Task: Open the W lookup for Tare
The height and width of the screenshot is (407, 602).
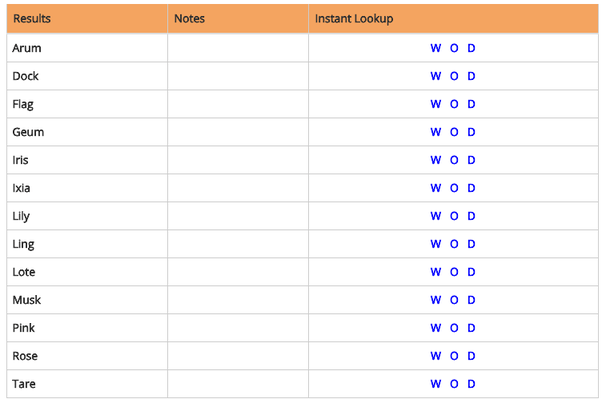Action: 435,384
